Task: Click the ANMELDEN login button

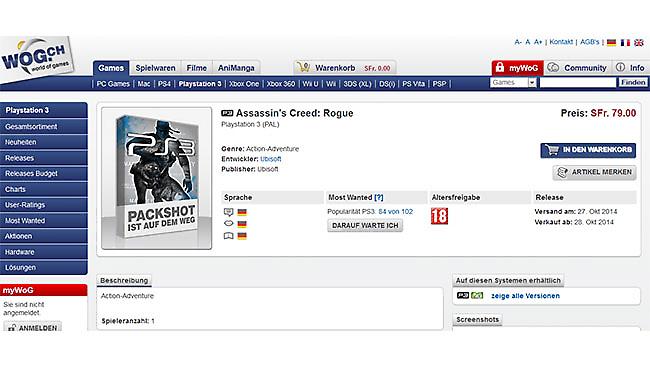Action: click(x=33, y=327)
